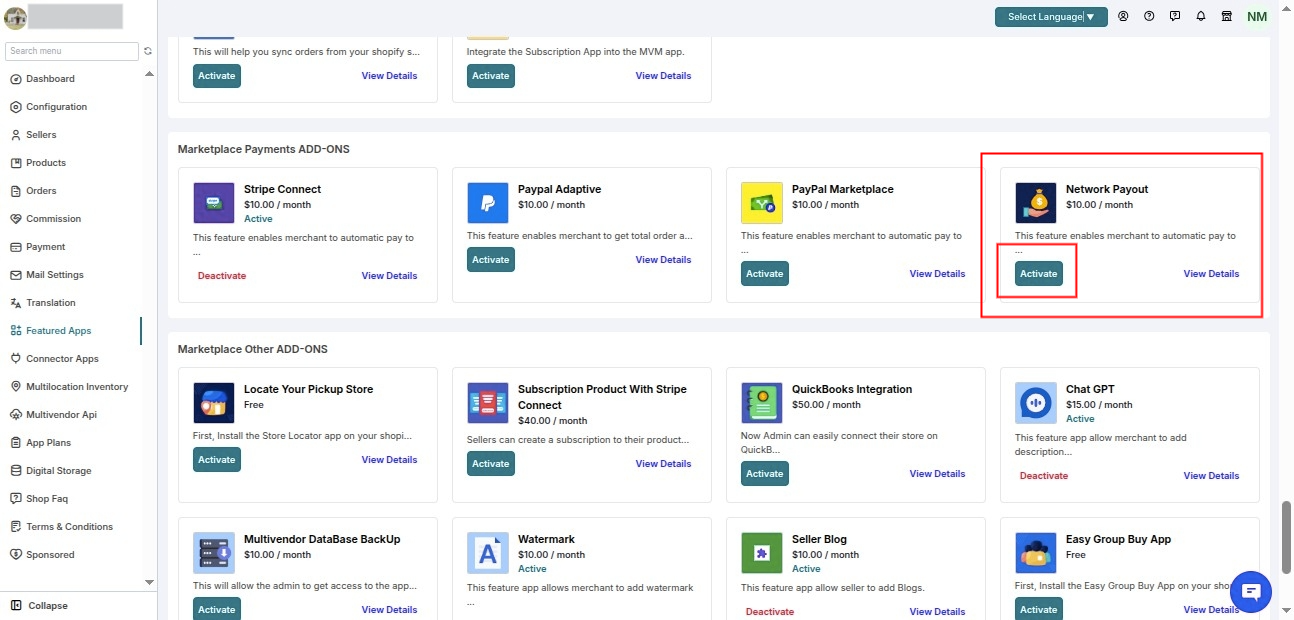Open the Select Language dropdown
Viewport: 1294px width, 620px height.
point(1051,17)
